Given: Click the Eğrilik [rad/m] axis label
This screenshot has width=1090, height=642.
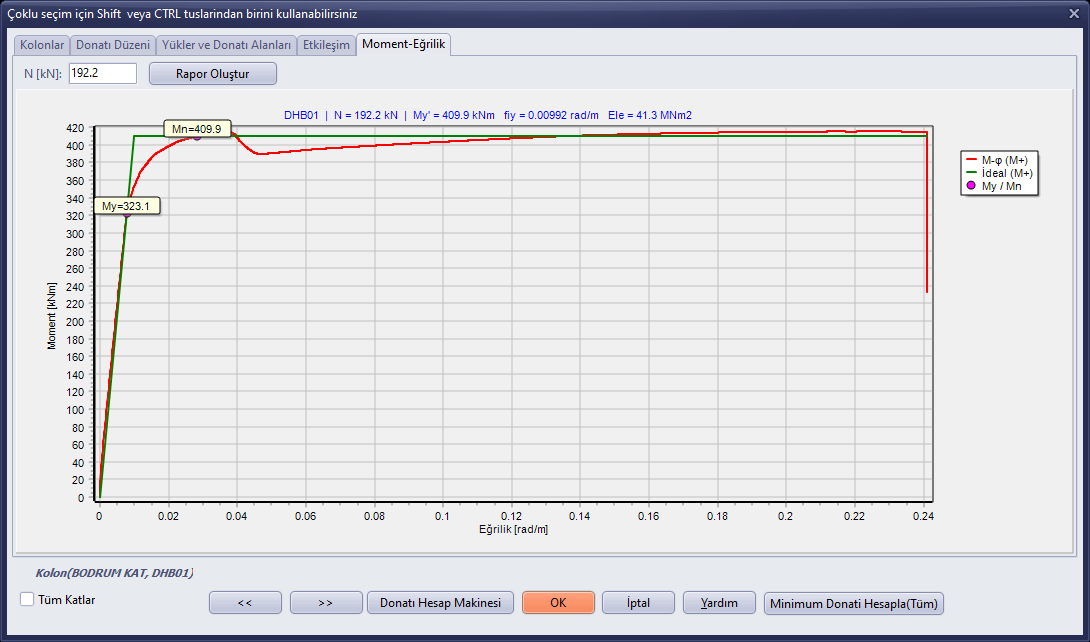Looking at the screenshot, I should [513, 529].
